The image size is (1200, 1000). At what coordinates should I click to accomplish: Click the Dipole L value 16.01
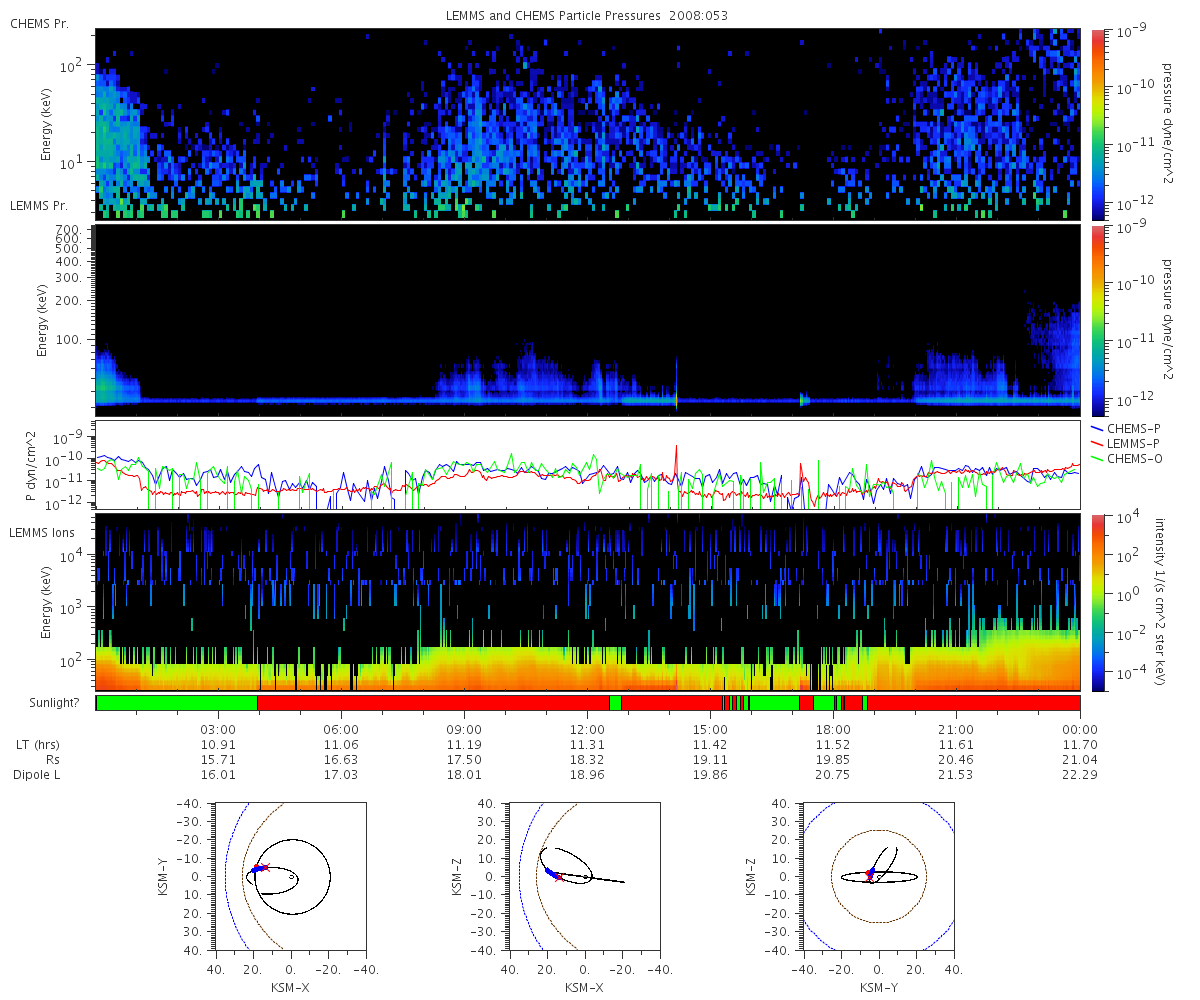[218, 775]
